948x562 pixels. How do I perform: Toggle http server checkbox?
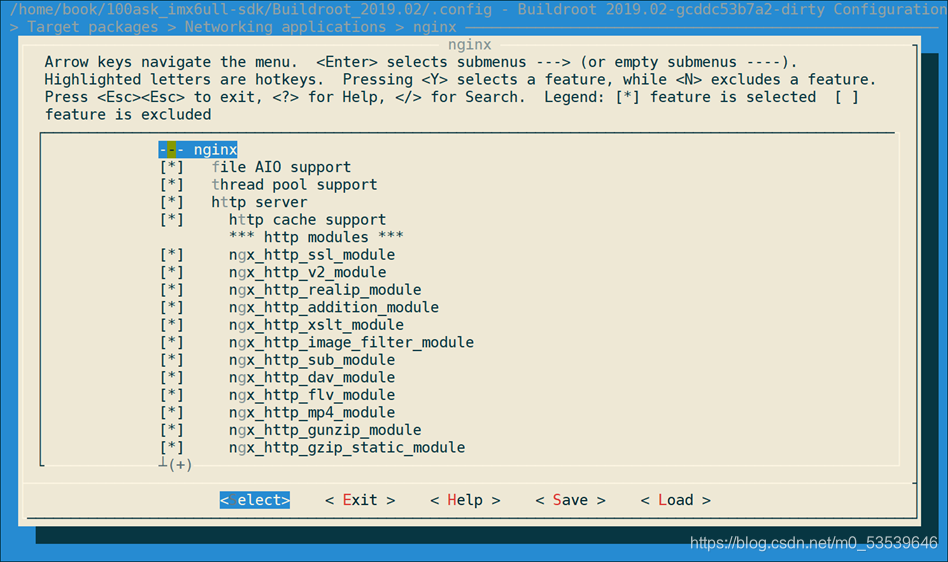172,202
